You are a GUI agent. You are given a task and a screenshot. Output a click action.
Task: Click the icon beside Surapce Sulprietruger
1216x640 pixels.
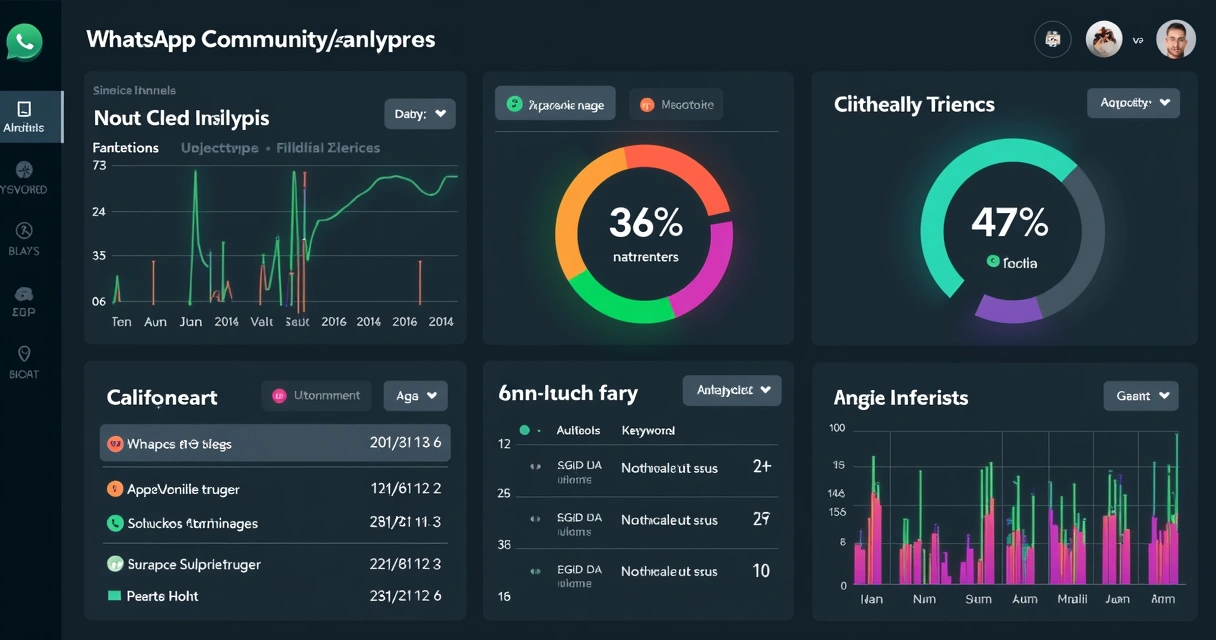[x=115, y=564]
